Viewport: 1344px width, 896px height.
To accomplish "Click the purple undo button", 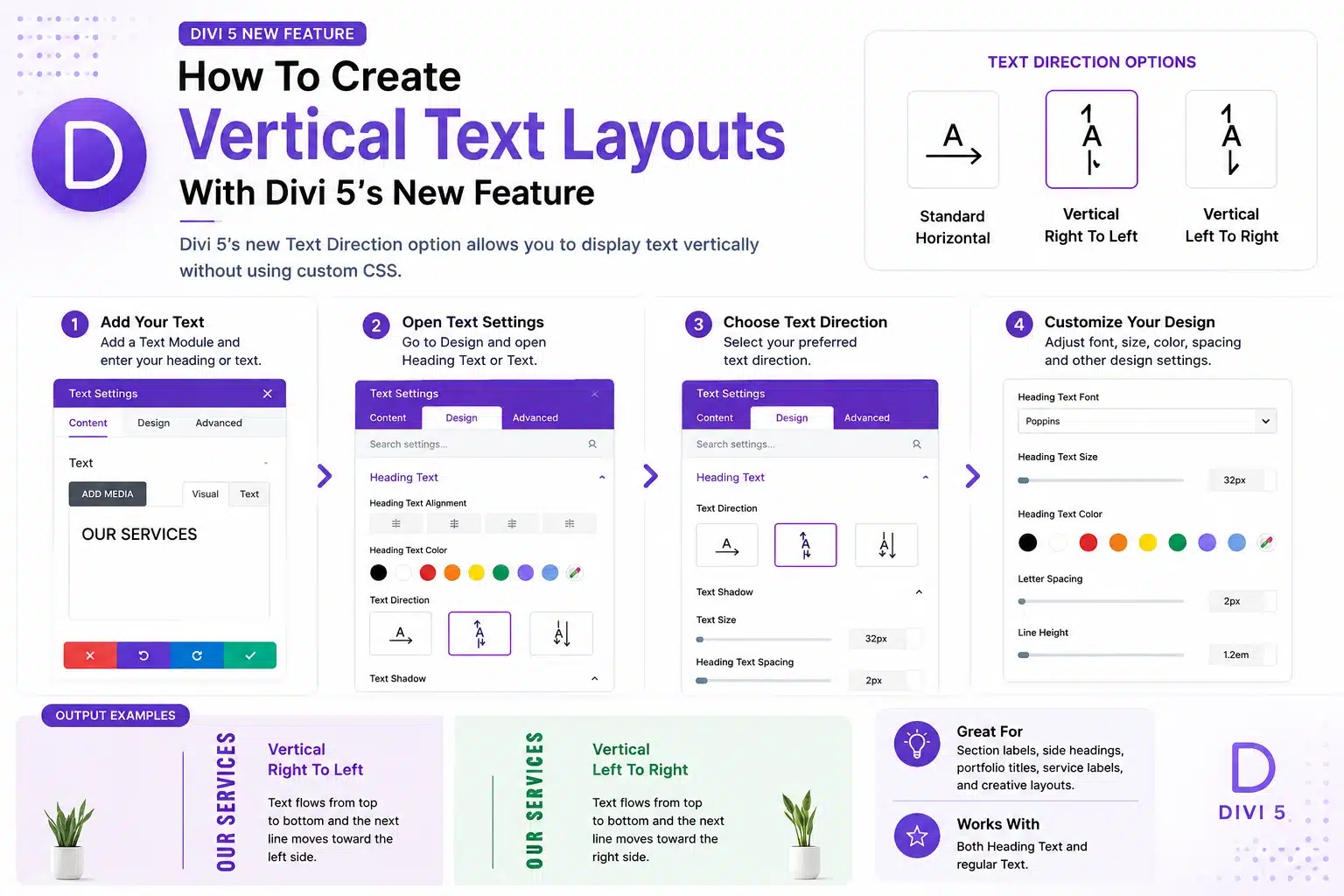I will pyautogui.click(x=143, y=655).
